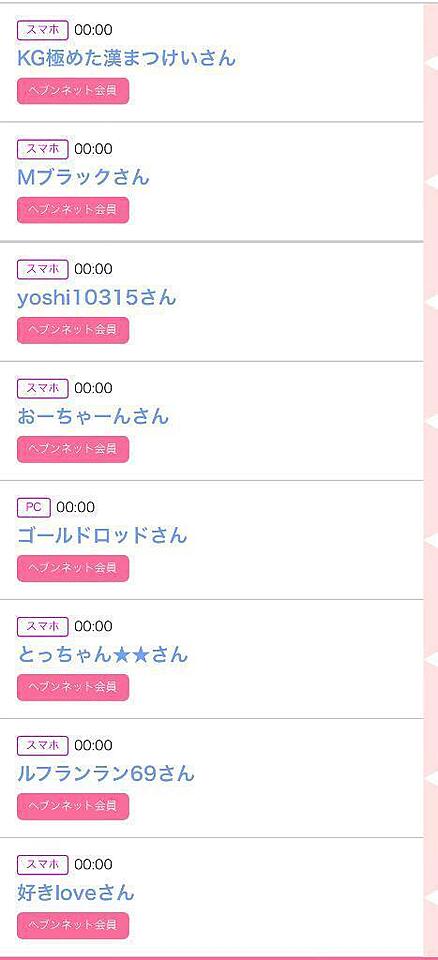
Task: Click the スマホ tag above おーちゃーんさん
Action: point(42,388)
